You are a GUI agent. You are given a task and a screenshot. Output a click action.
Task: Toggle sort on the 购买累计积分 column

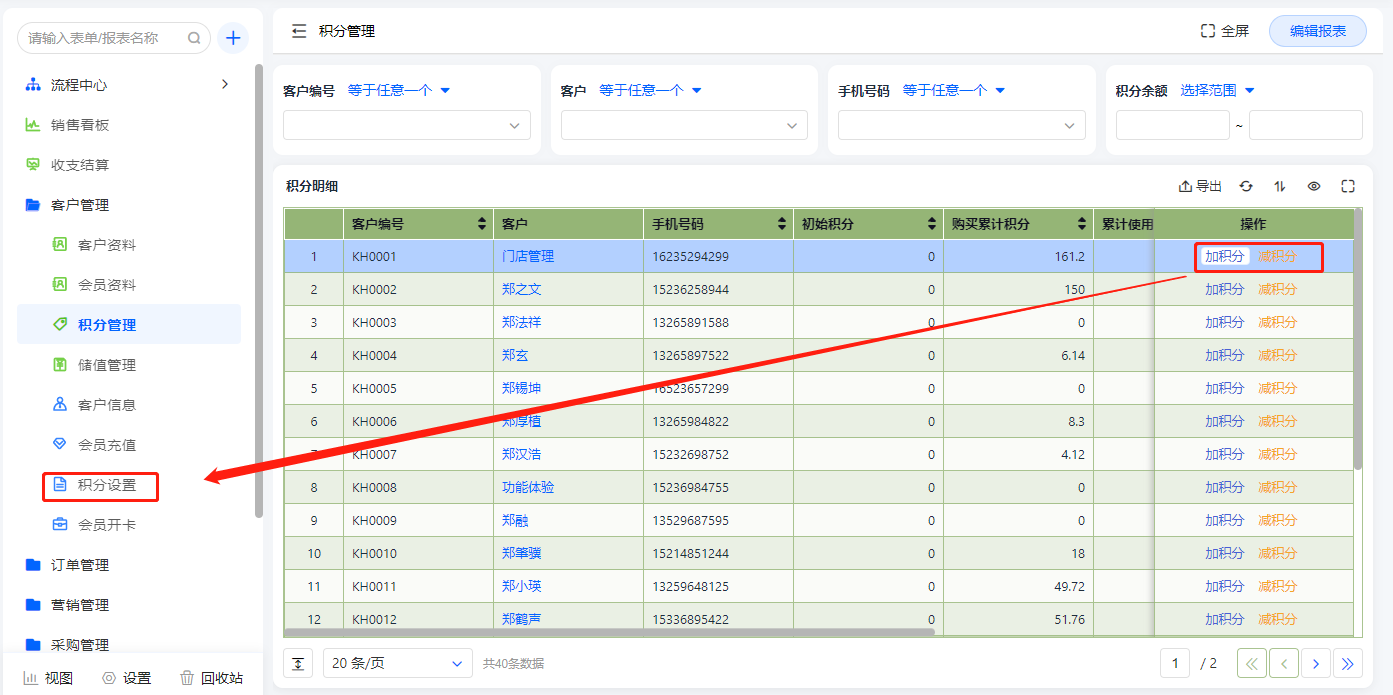[1082, 224]
